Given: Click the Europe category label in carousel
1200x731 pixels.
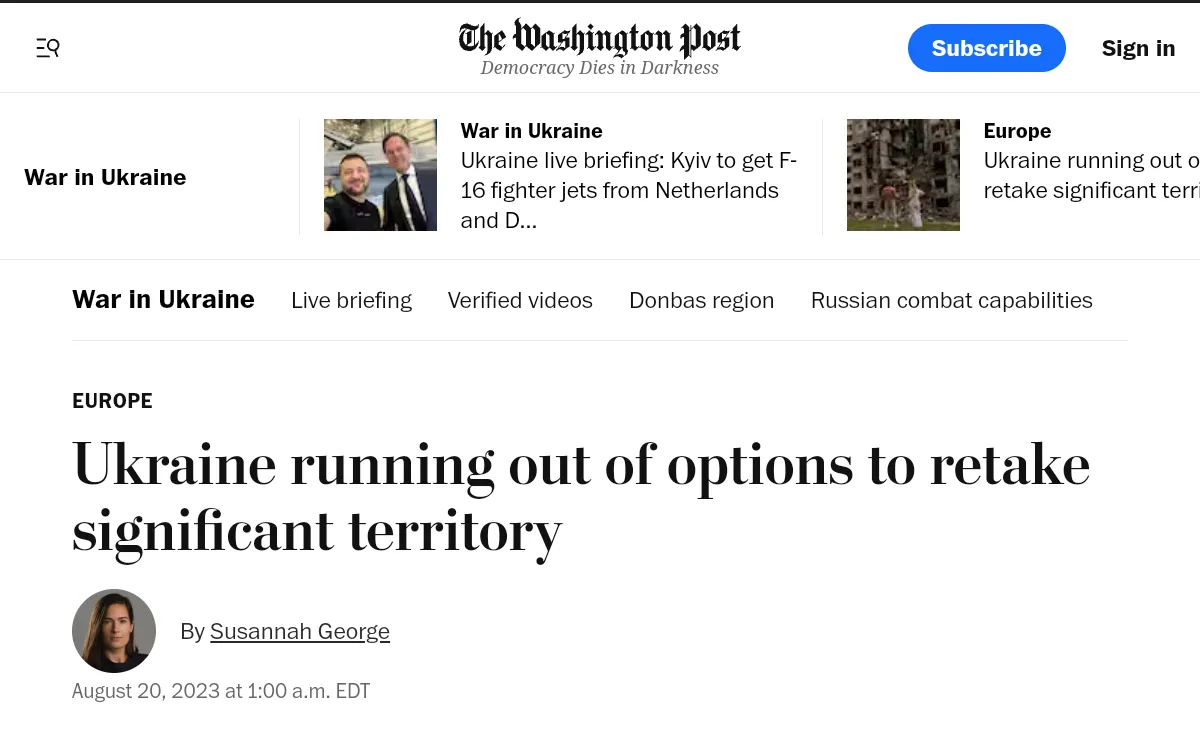Looking at the screenshot, I should coord(1017,131).
